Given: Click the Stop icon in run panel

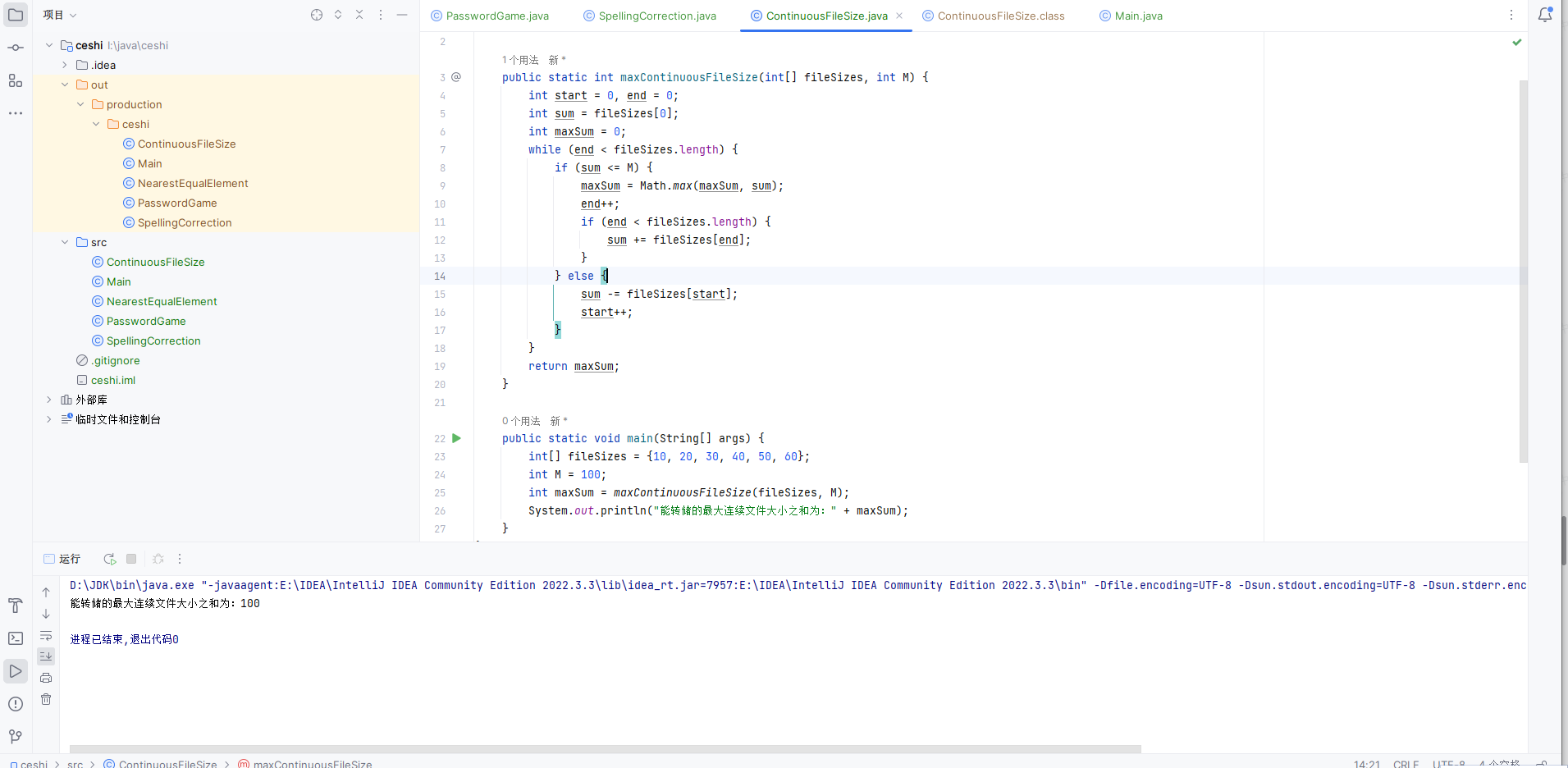Looking at the screenshot, I should (131, 559).
